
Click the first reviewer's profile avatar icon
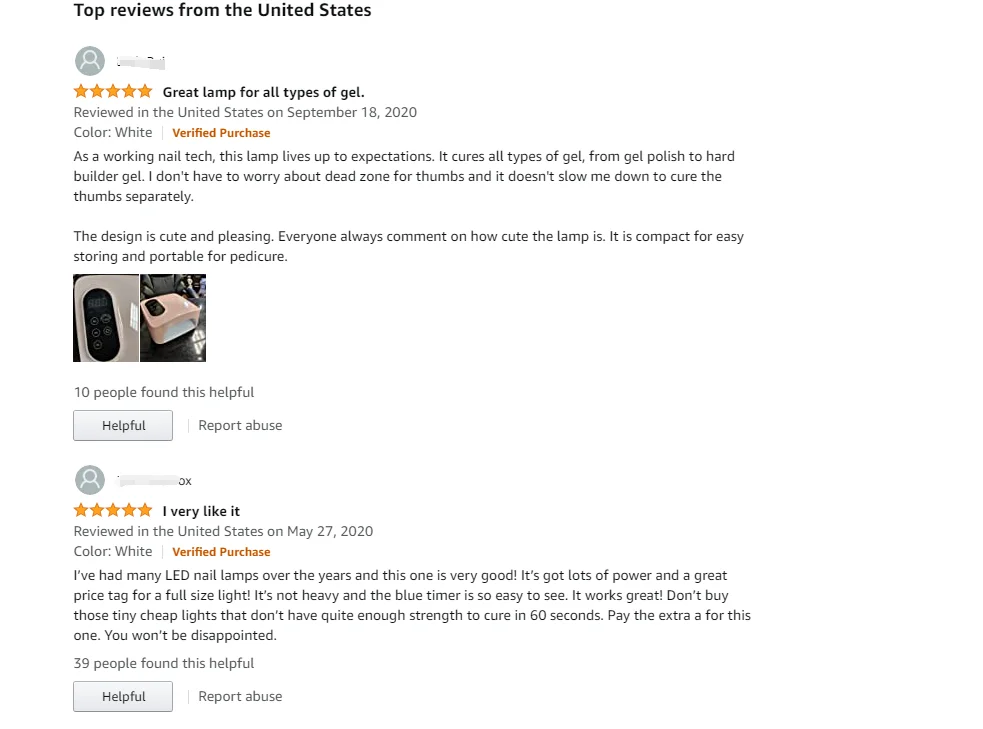(90, 61)
